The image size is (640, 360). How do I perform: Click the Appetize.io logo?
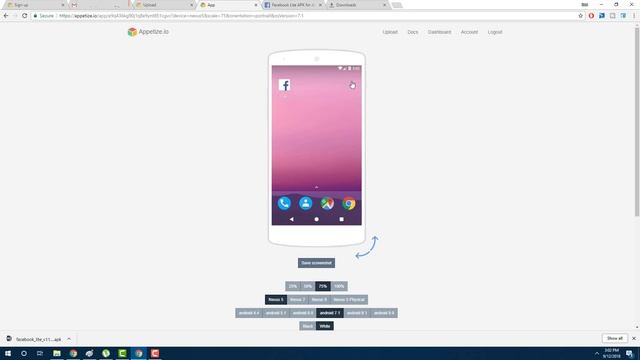148,32
